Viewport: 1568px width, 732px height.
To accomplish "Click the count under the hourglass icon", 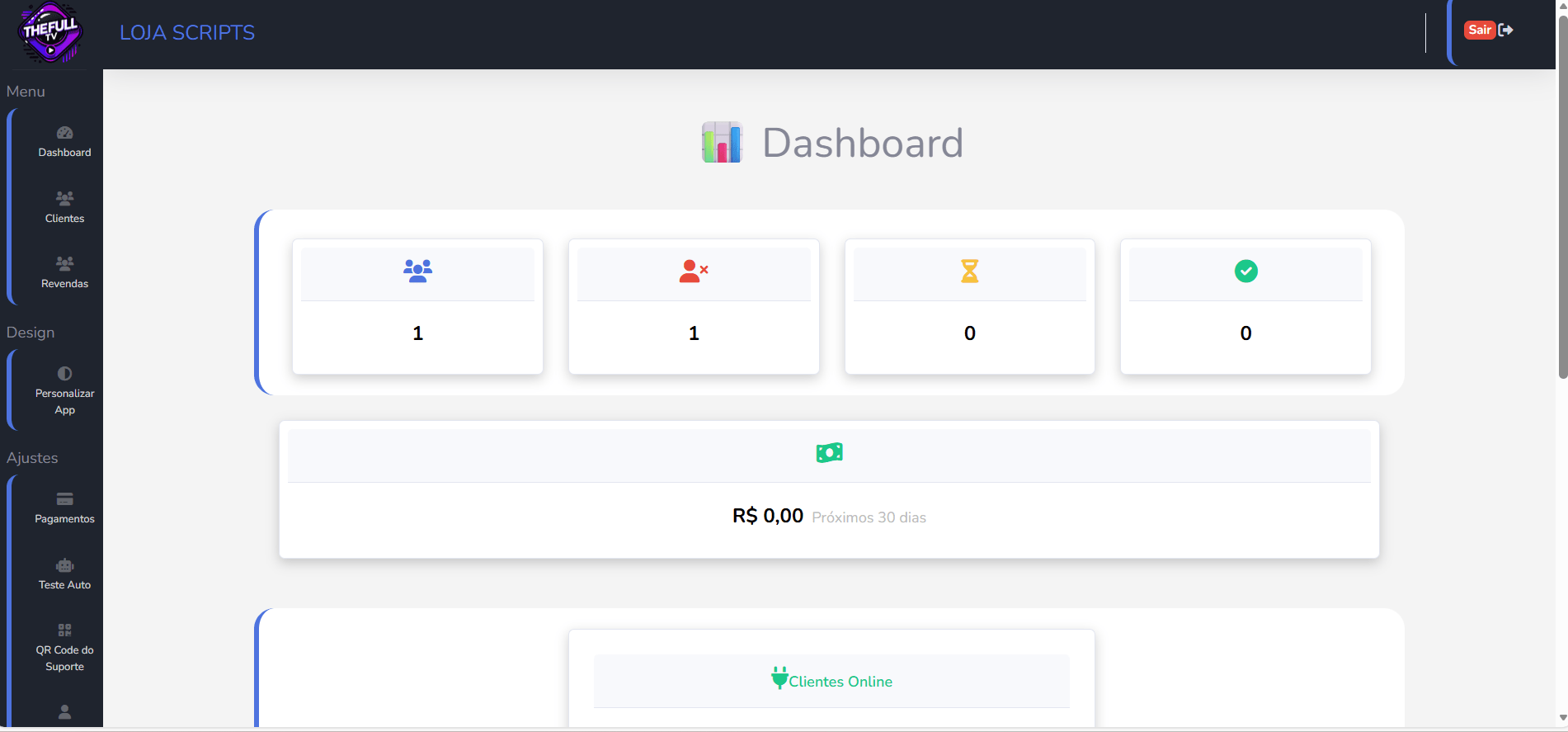I will (970, 333).
